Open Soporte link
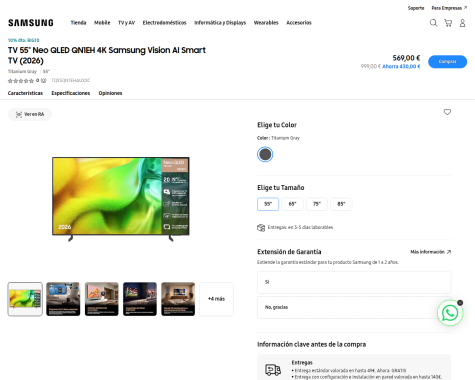Screen dimensions: 475x380 pyautogui.click(x=416, y=8)
